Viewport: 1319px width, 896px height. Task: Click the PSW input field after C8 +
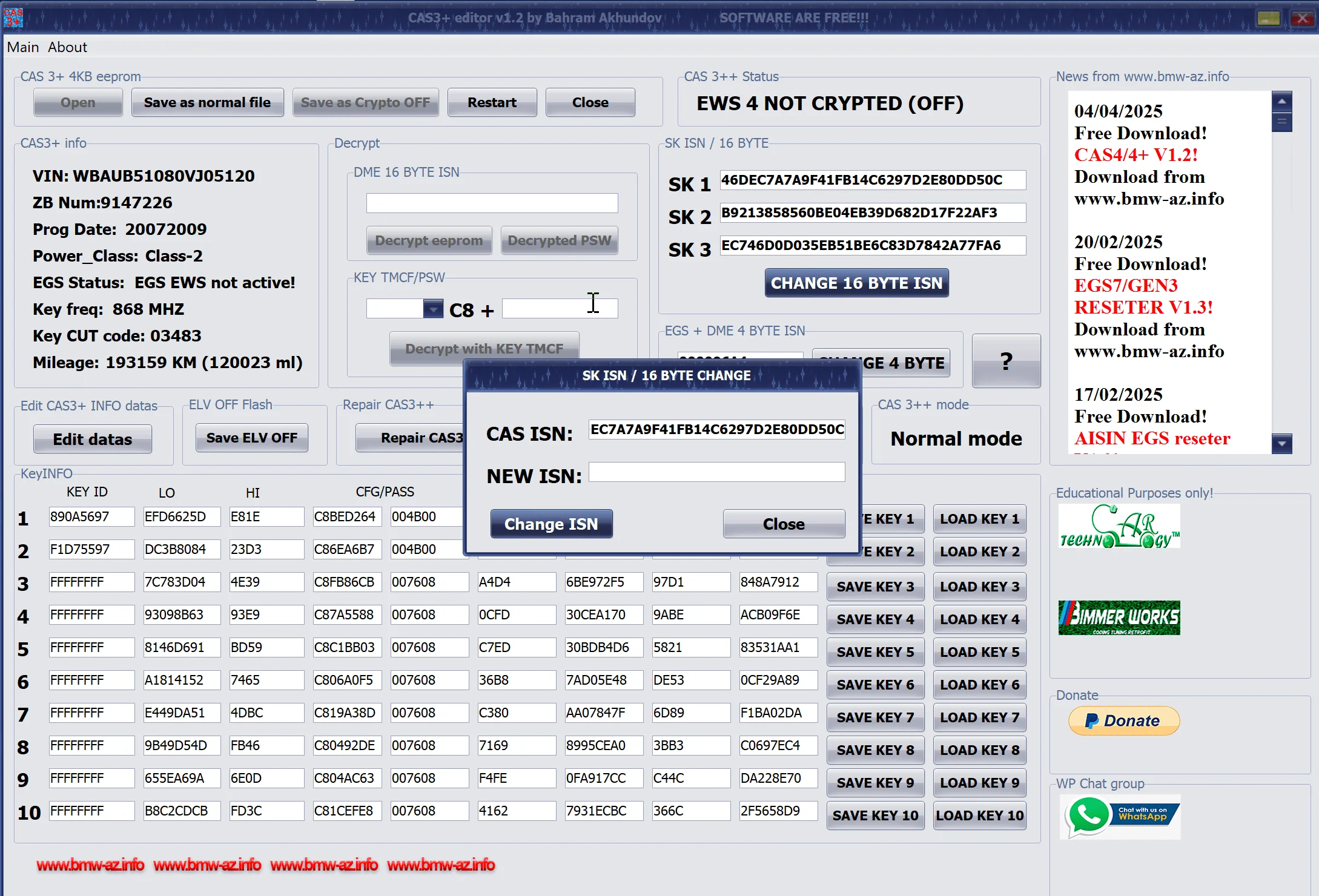[560, 308]
